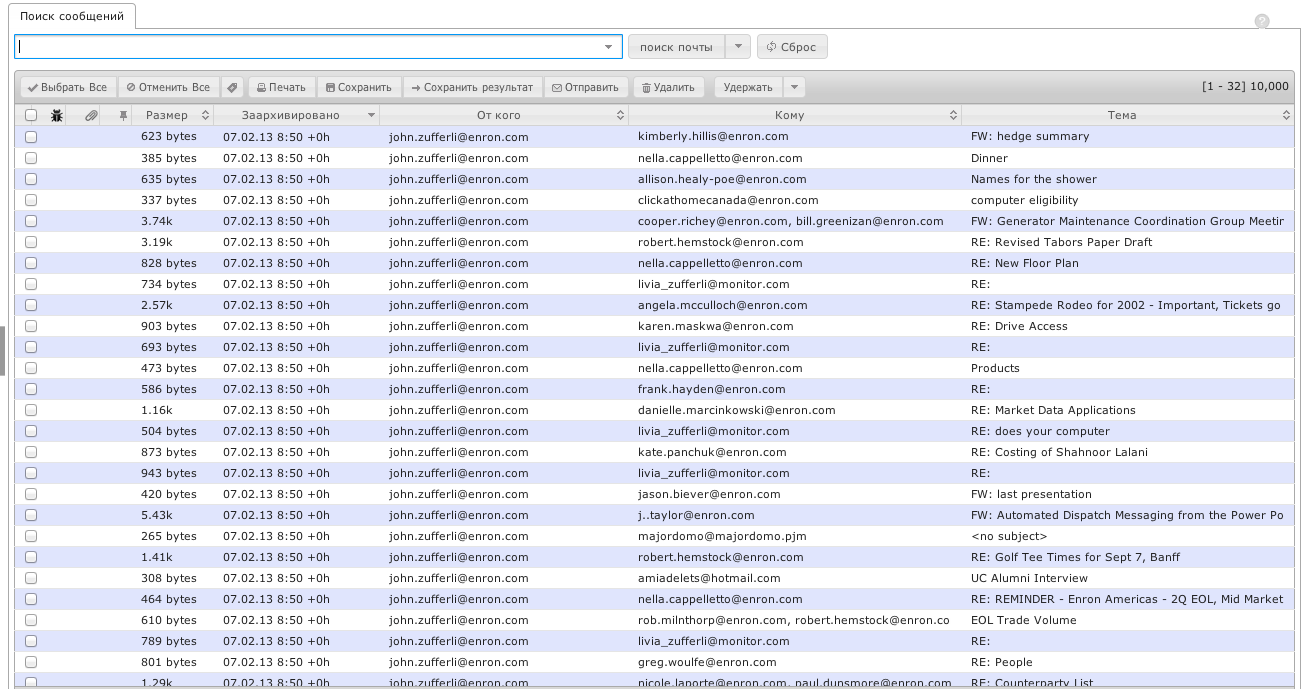Viewport: 1302px width, 689px height.
Task: Click the Сброс reset button
Action: pyautogui.click(x=792, y=47)
